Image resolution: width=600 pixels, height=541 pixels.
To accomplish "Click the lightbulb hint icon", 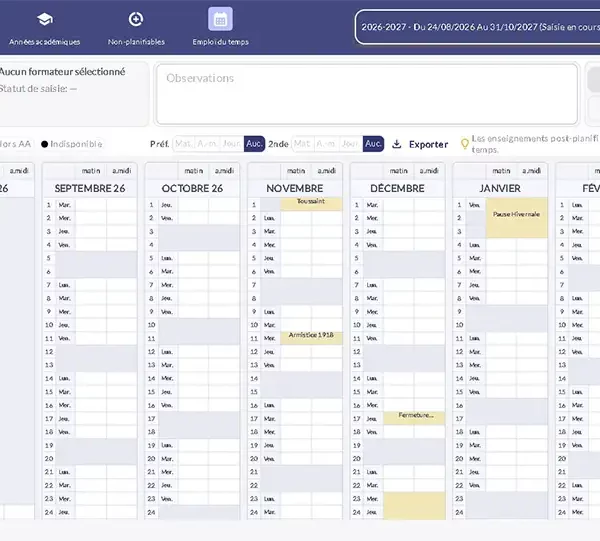I will click(465, 144).
